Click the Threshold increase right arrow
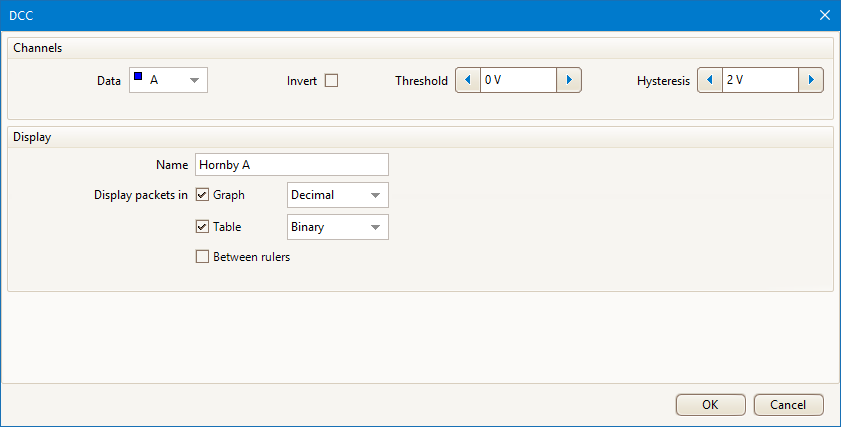The height and width of the screenshot is (427, 841). coord(569,81)
